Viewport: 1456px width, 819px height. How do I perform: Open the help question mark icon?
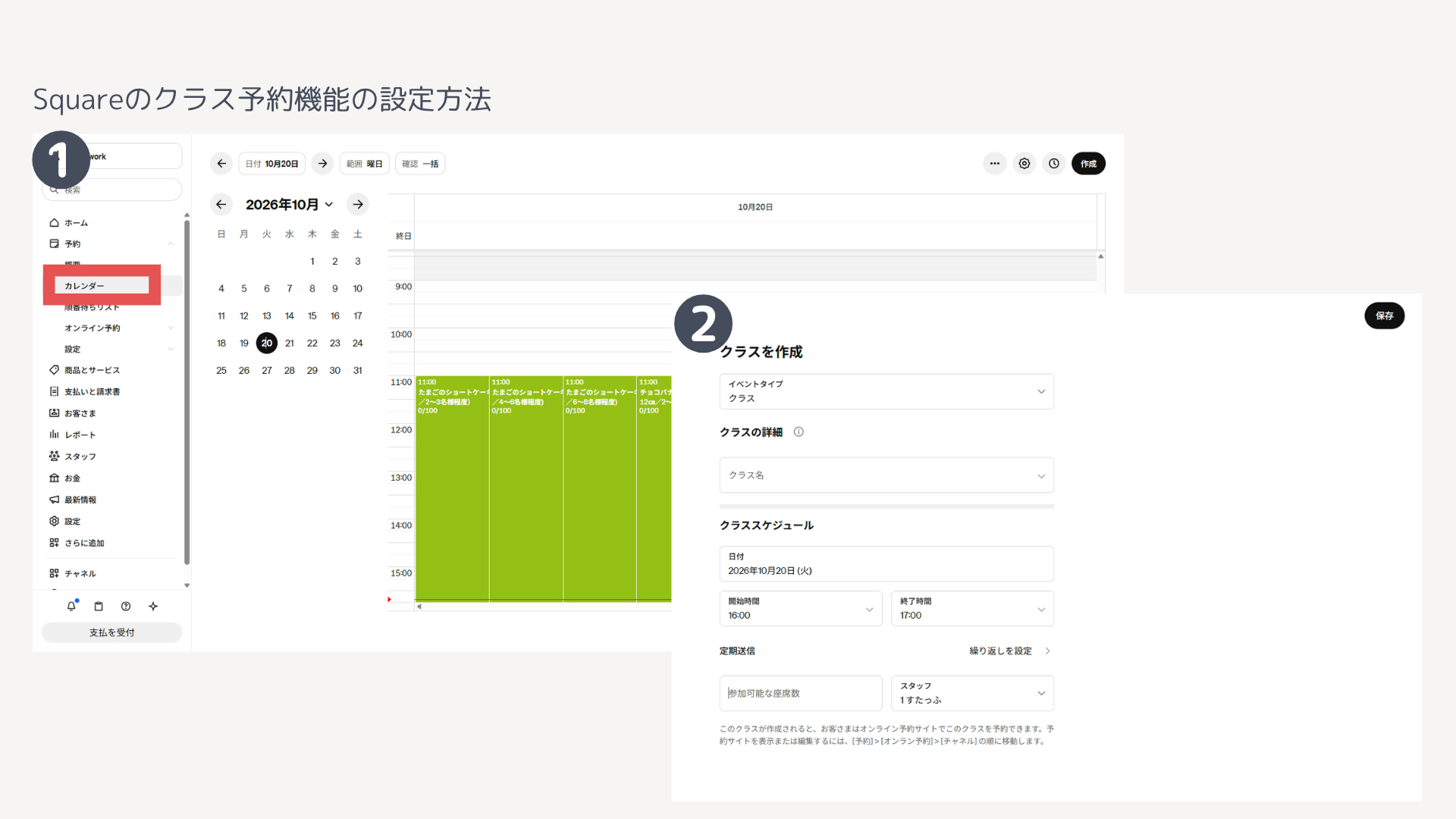click(126, 607)
